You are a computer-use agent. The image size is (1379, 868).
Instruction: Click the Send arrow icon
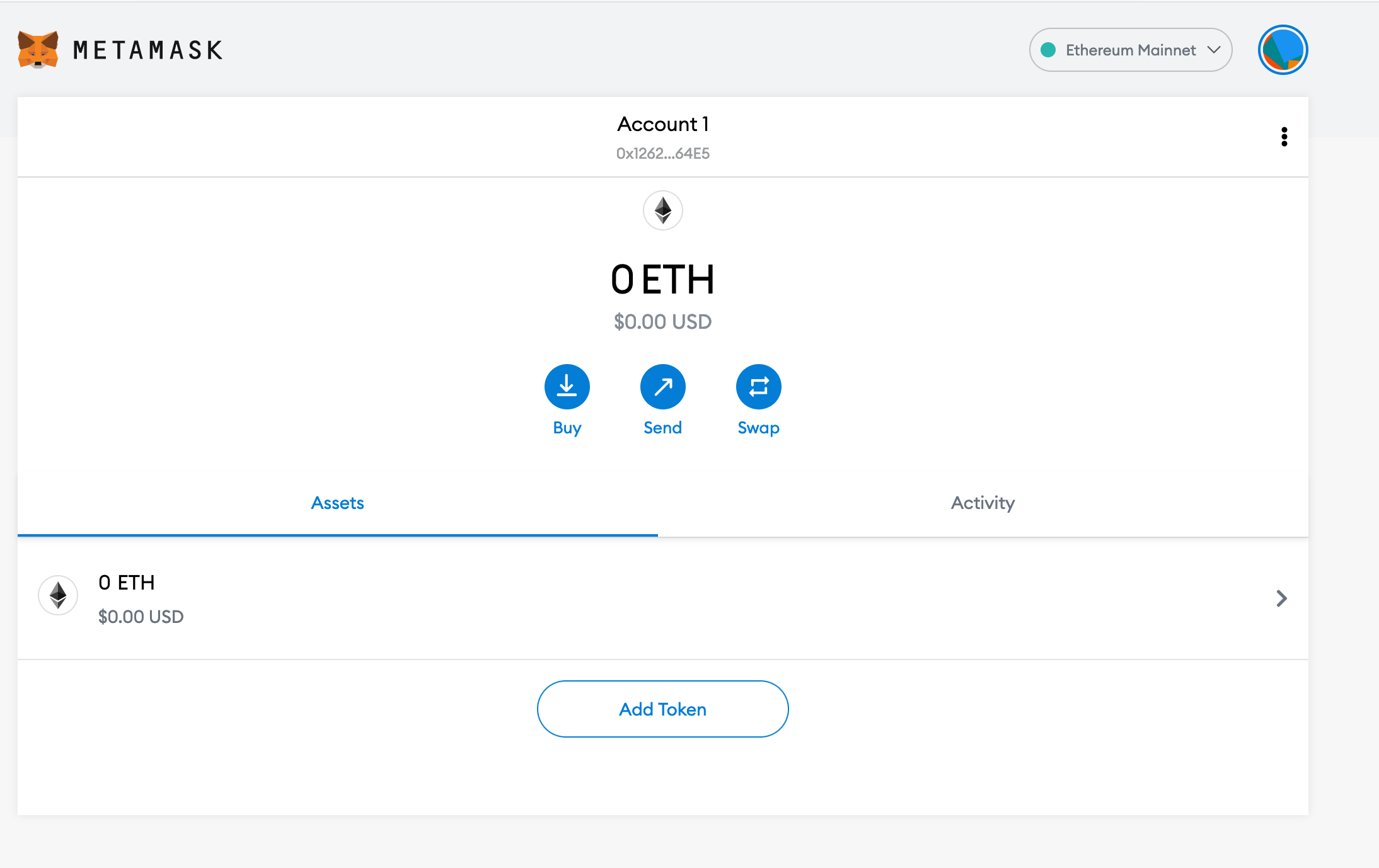click(x=663, y=387)
